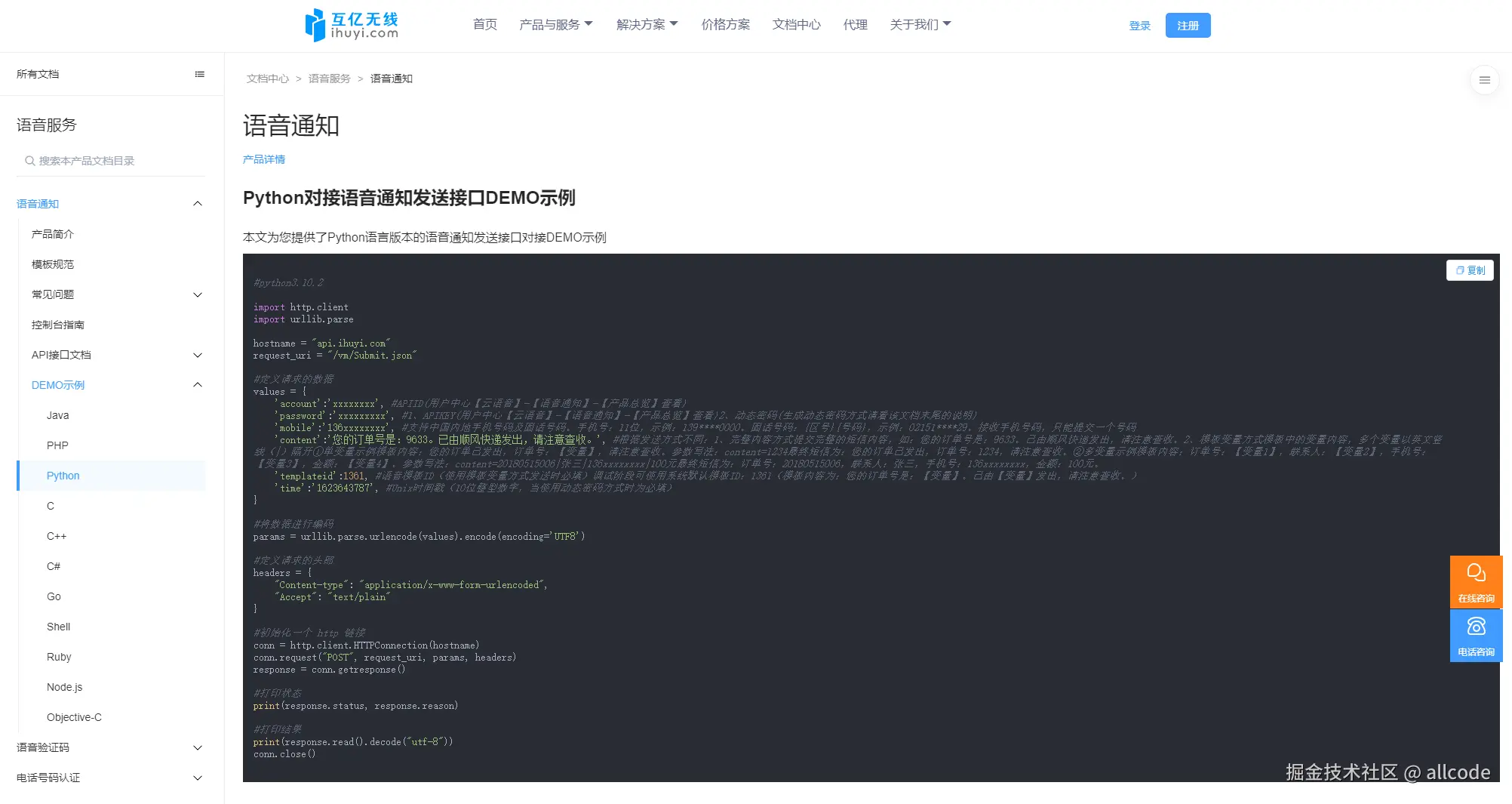Screen dimensions: 1512x804
Task: Click the list icon beside 所有文档
Action: tap(199, 74)
